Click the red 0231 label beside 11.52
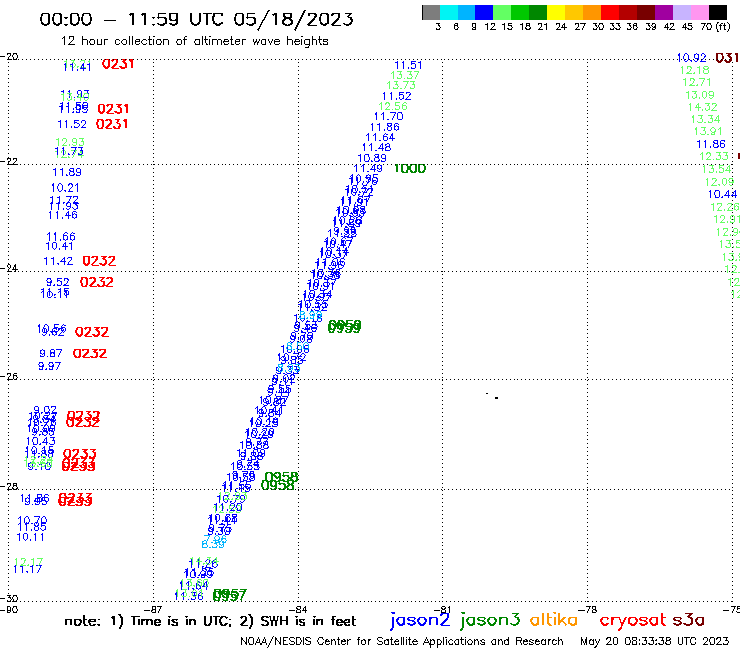This screenshot has width=740, height=650. (112, 124)
